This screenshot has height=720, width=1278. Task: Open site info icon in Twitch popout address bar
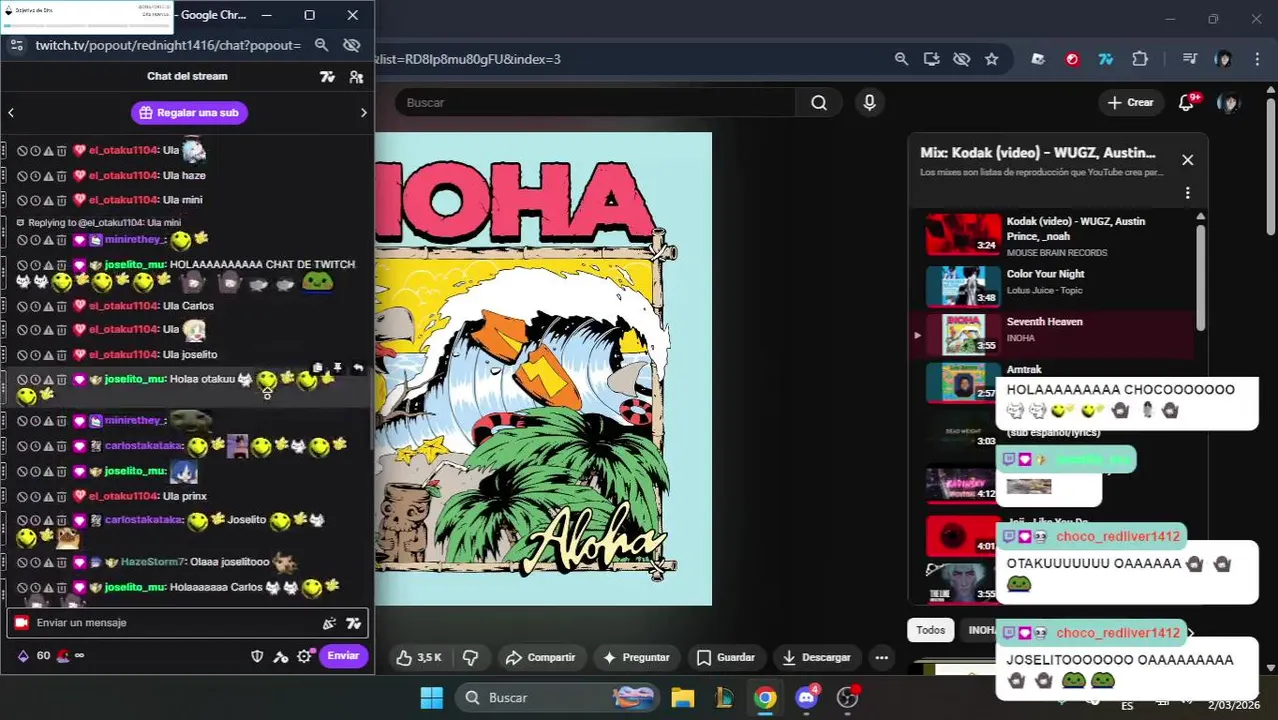click(17, 45)
